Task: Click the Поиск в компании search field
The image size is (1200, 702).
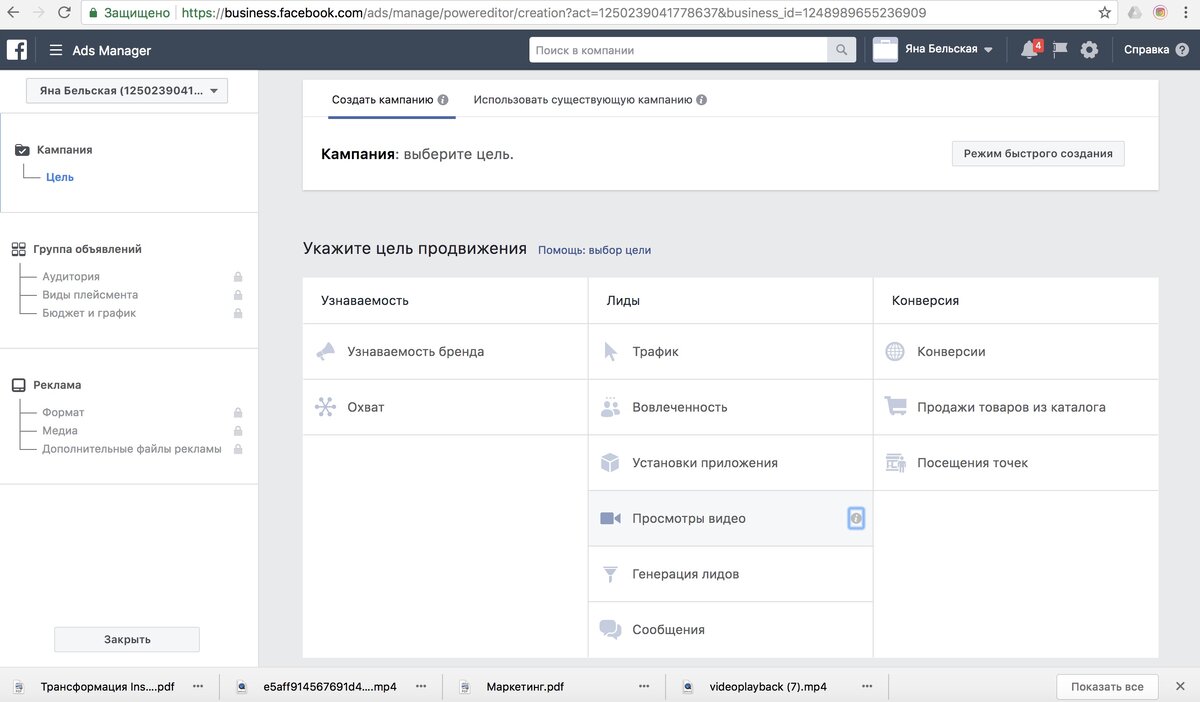Action: [x=679, y=50]
